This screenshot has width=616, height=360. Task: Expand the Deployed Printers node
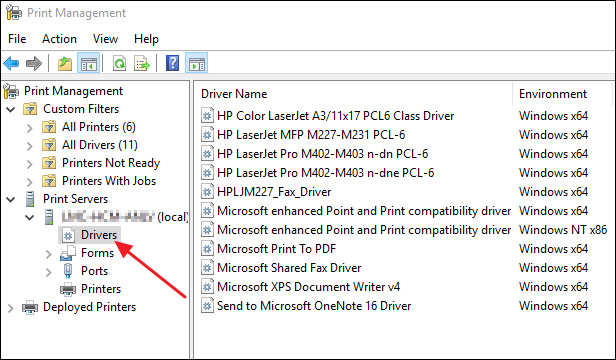pos(11,308)
